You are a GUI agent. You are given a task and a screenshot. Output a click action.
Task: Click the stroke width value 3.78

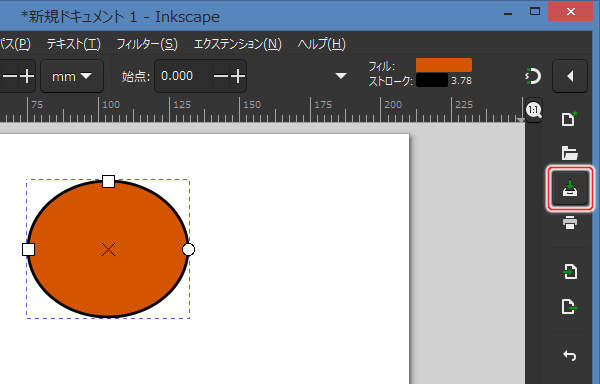[461, 81]
